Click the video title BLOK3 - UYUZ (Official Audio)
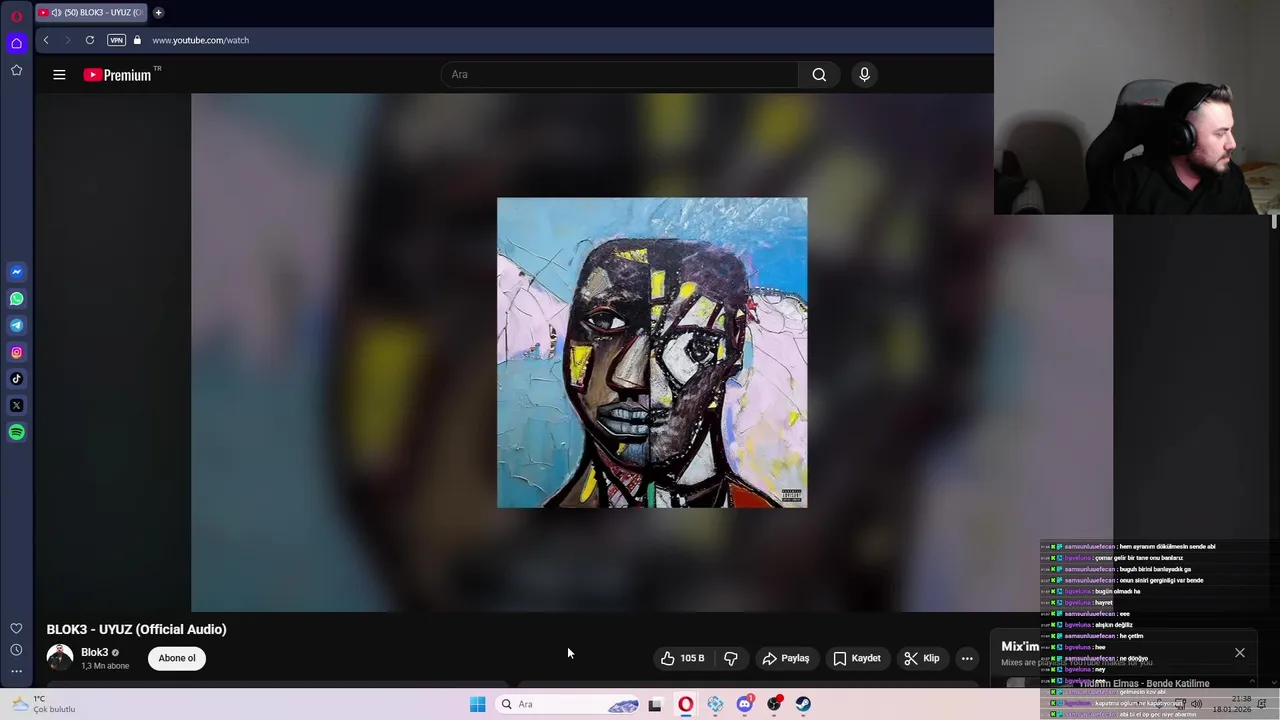Image resolution: width=1280 pixels, height=720 pixels. (137, 629)
